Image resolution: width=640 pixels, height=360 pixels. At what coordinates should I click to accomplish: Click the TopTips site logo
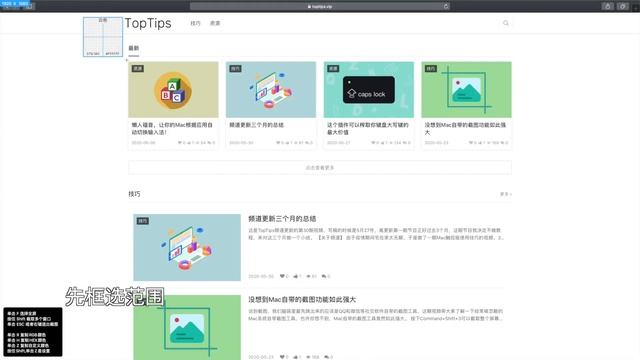click(148, 23)
